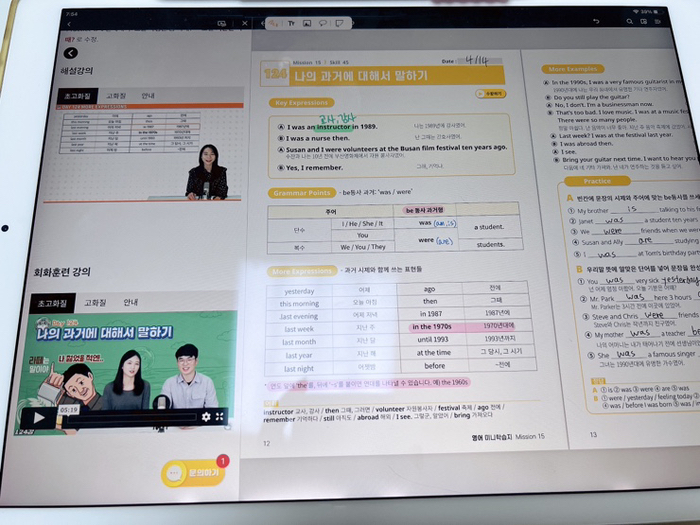
Task: Open search with the magnifier icon
Action: [629, 21]
